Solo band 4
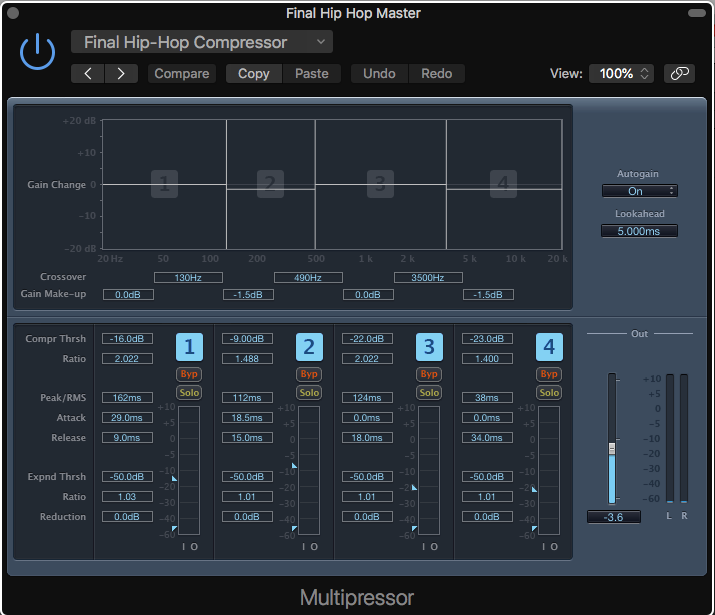The width and height of the screenshot is (715, 615). [548, 393]
